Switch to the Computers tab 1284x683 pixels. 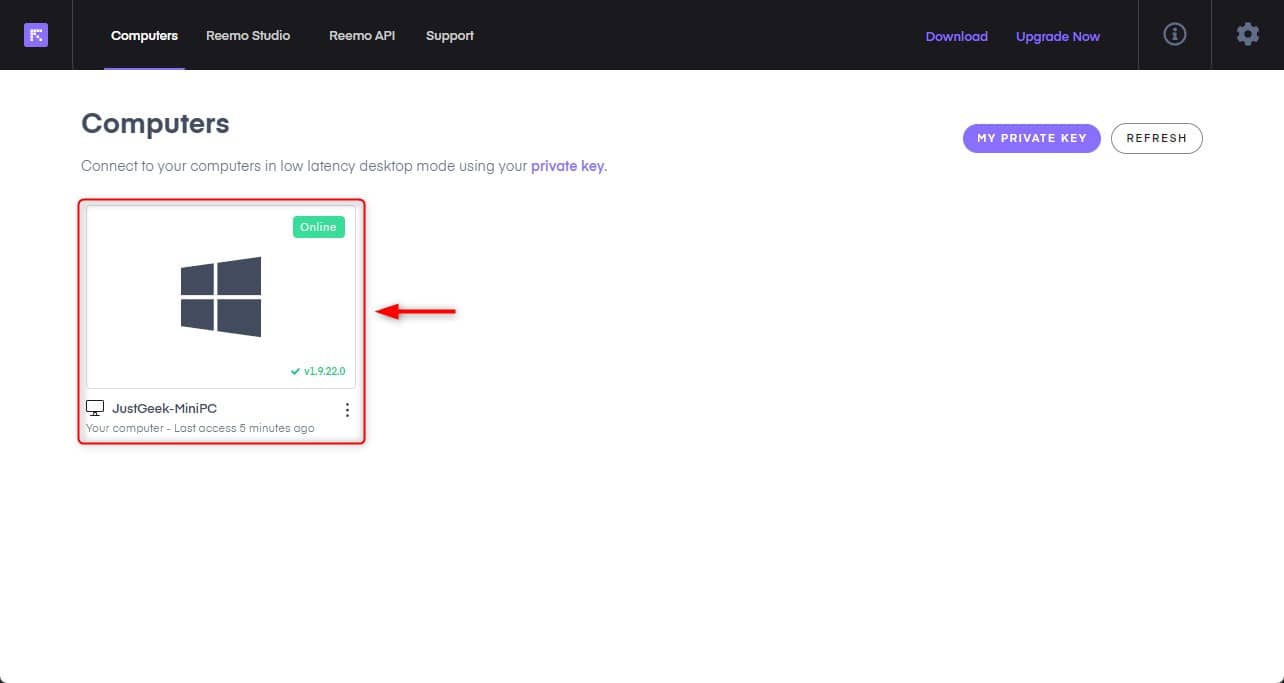click(x=144, y=35)
